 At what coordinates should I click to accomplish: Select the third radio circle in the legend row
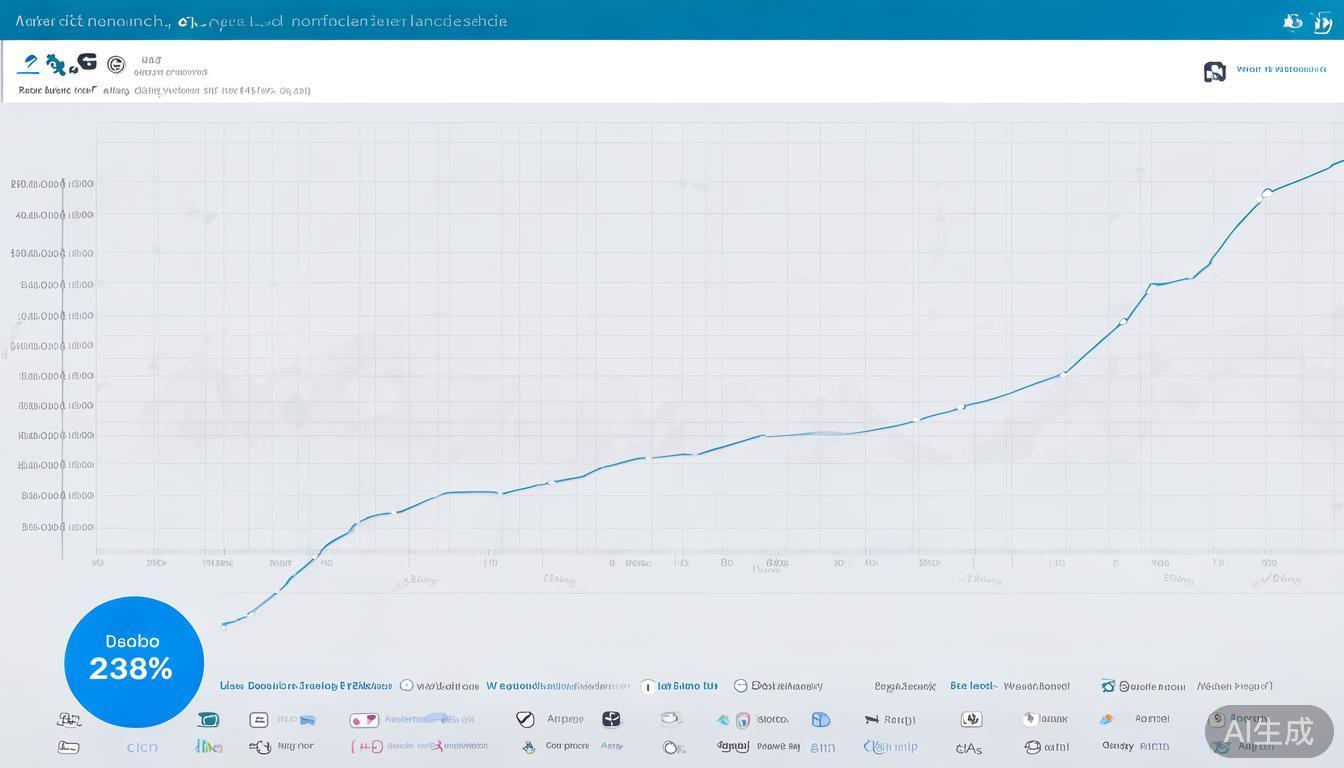click(x=740, y=686)
